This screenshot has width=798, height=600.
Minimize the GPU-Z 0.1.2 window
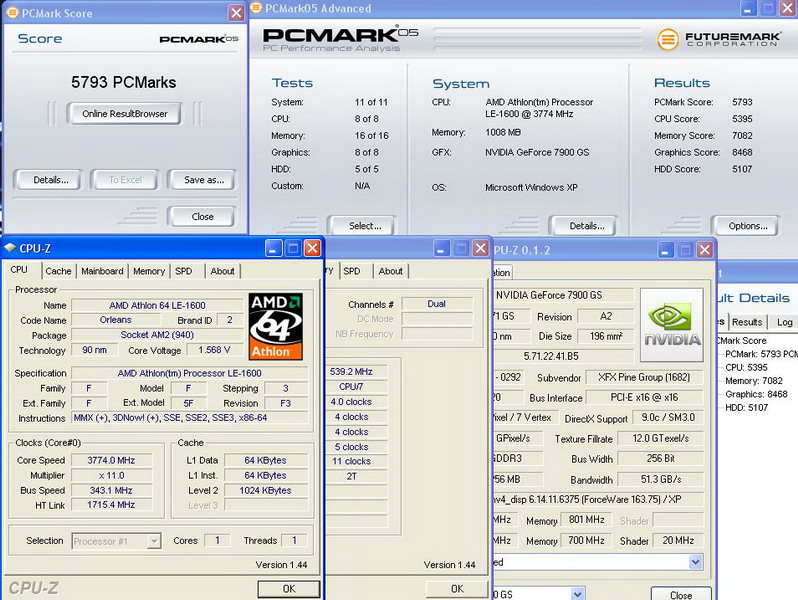tap(666, 250)
